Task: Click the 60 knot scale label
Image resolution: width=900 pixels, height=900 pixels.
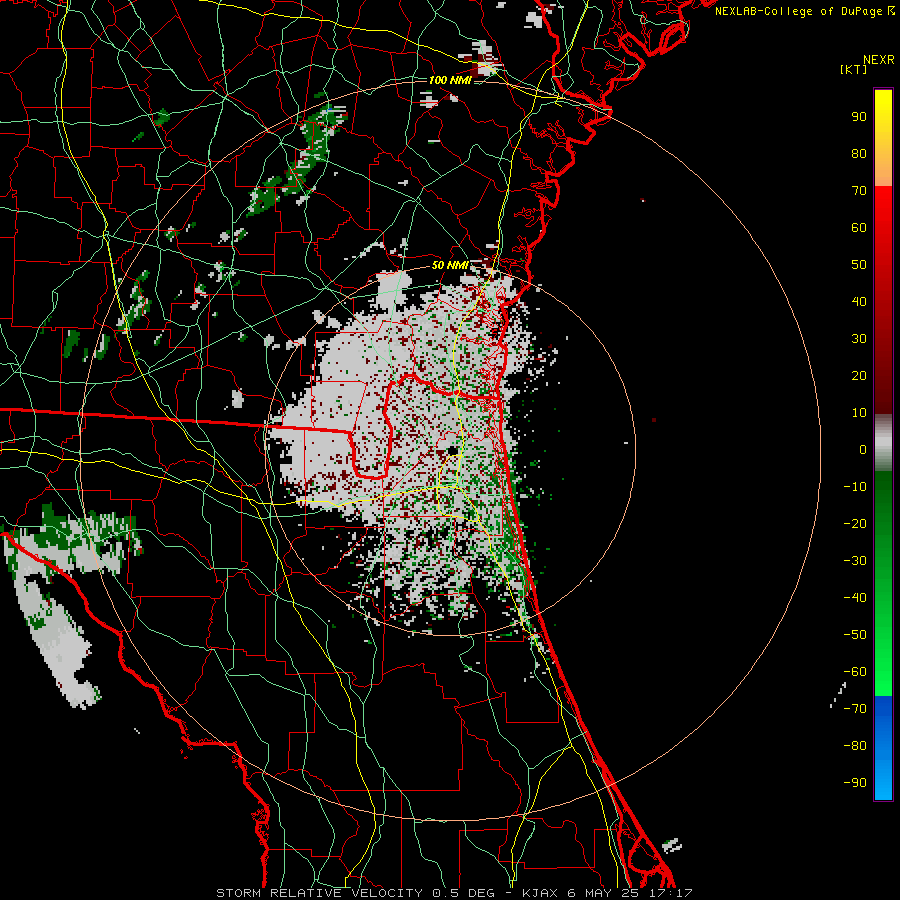Action: pos(859,228)
